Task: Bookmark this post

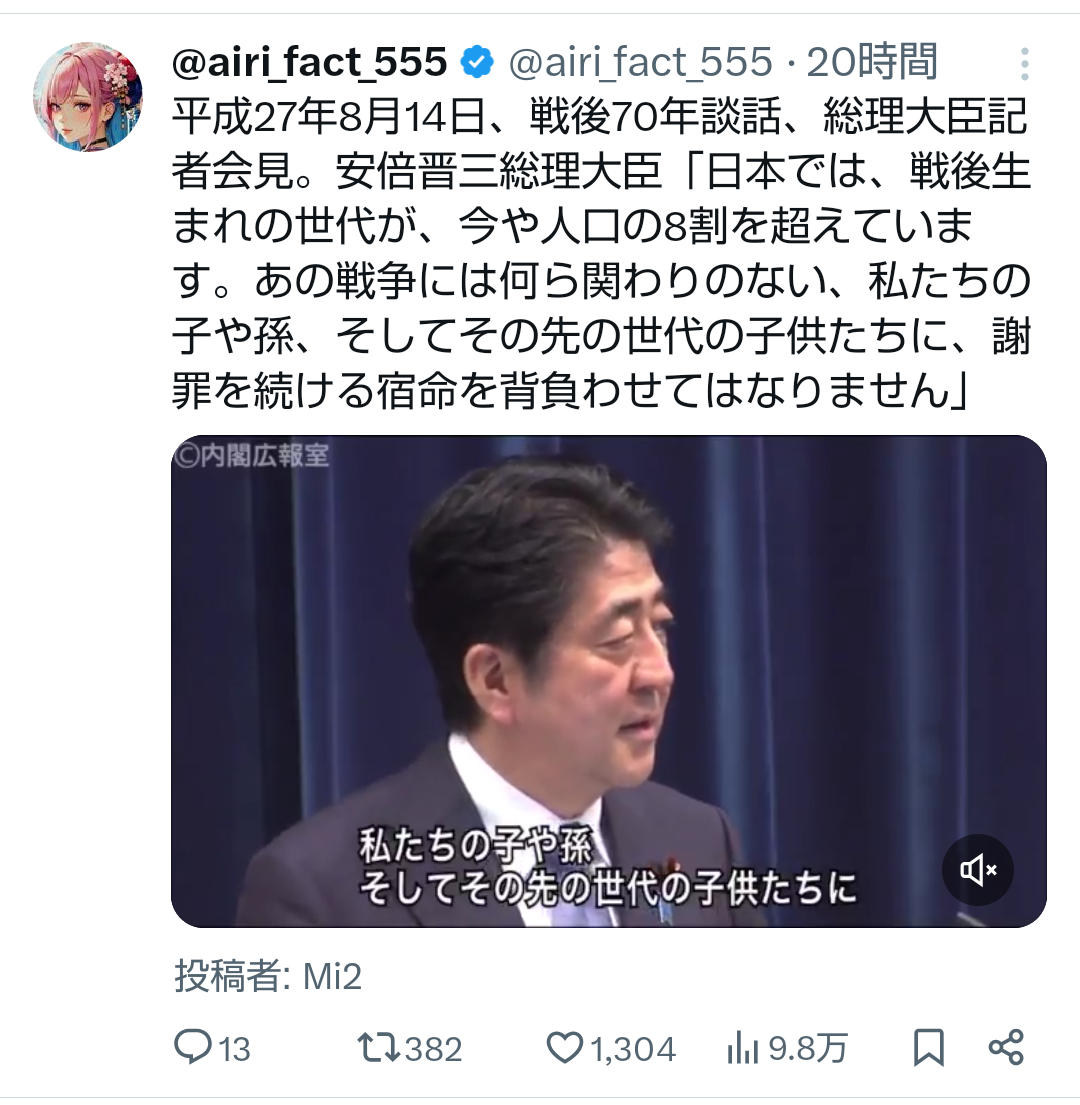Action: [x=929, y=1048]
